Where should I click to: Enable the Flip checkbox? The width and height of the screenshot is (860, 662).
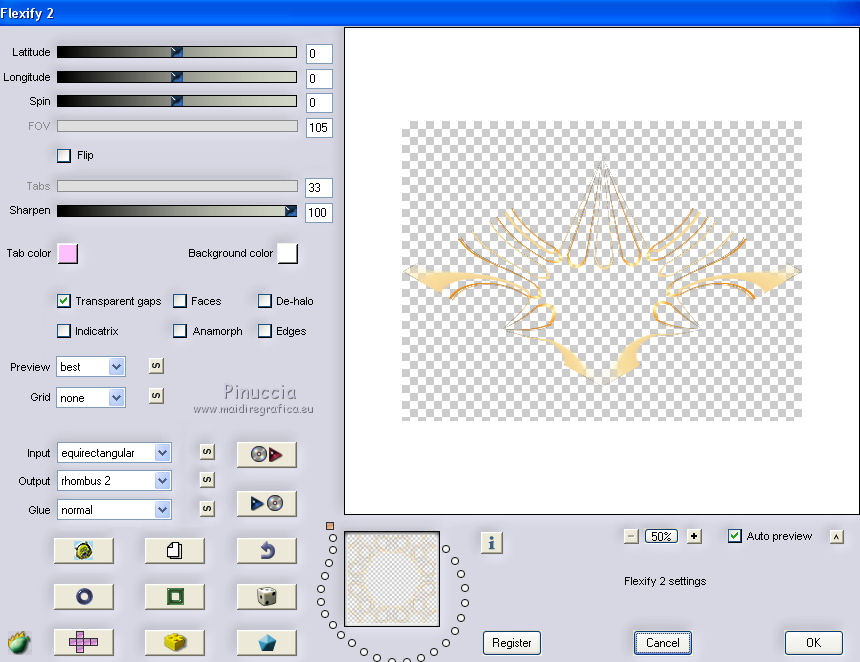[x=64, y=156]
